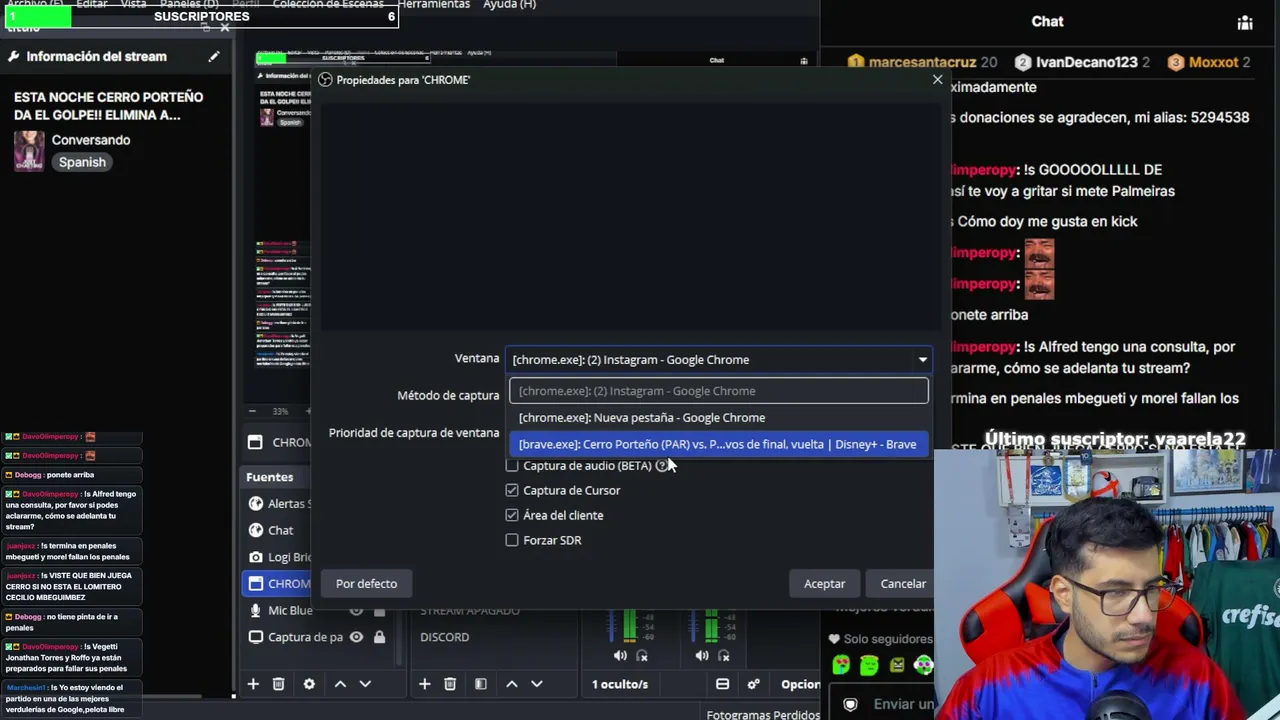Open IvanDecano123 leaderboard entry
Screen dimensions: 1280x720
click(1083, 62)
